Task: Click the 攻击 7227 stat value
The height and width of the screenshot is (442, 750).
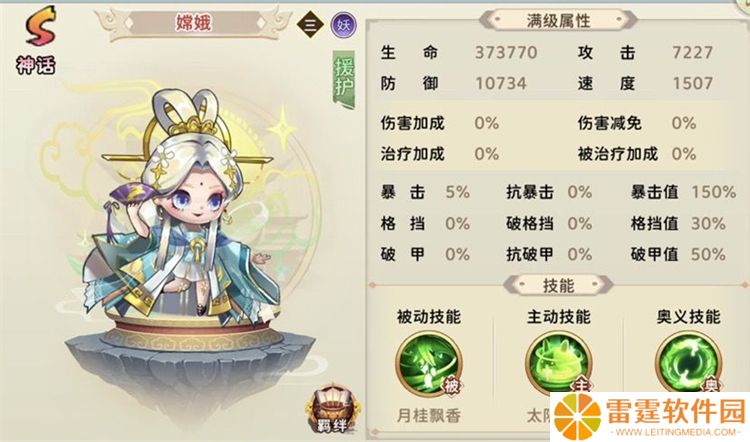Action: 693,53
